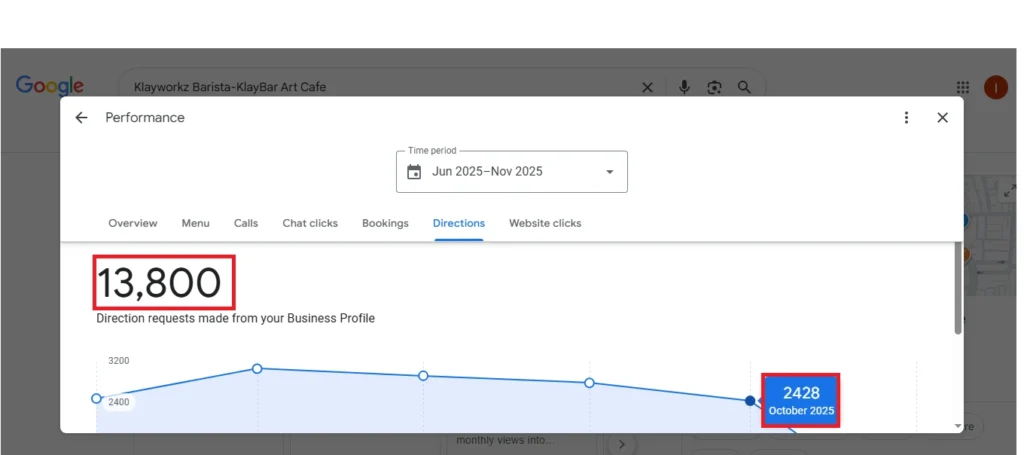Click the dialog's vertical scrollbar thumb
The width and height of the screenshot is (1024, 455).
point(958,288)
